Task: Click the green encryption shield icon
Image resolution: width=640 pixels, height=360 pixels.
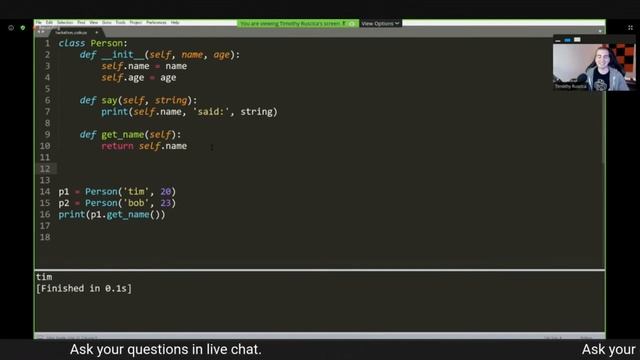Action: click(23, 28)
